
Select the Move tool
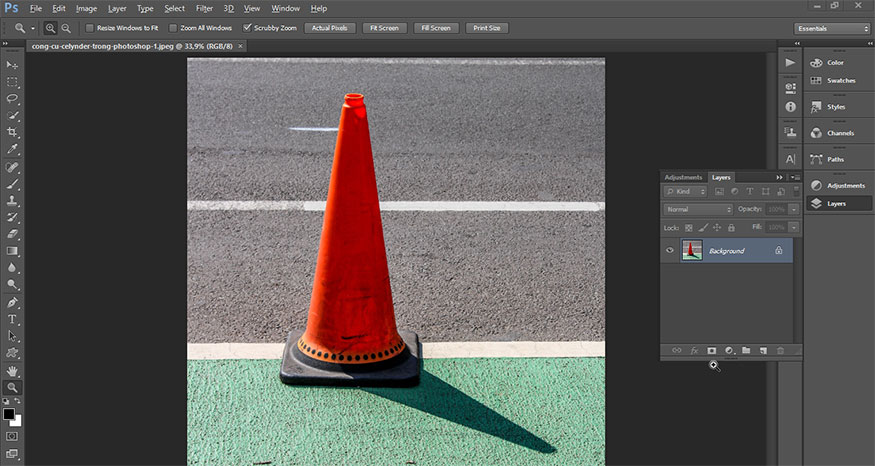point(13,65)
